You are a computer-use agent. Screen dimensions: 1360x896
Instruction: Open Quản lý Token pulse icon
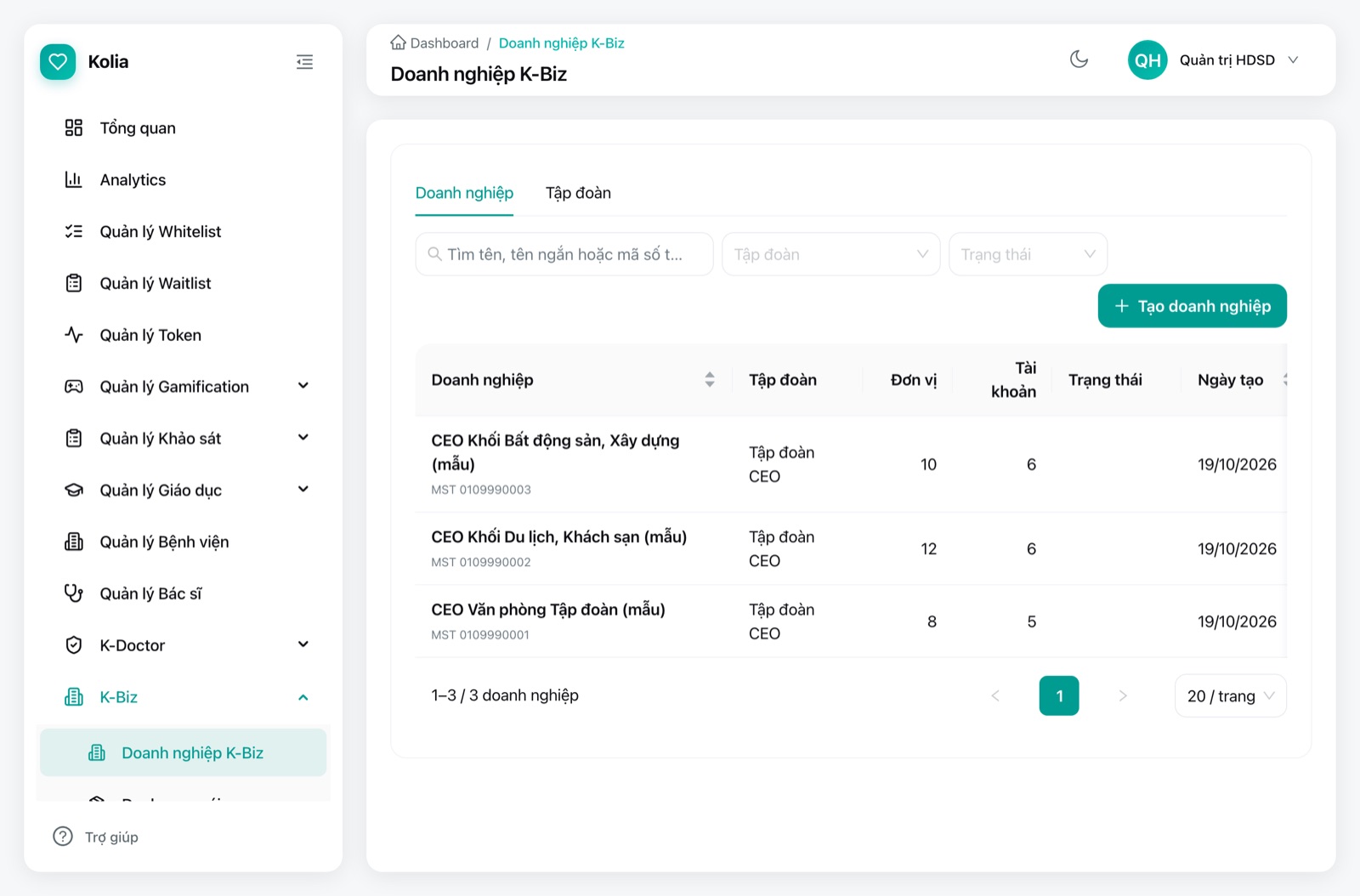click(x=74, y=335)
